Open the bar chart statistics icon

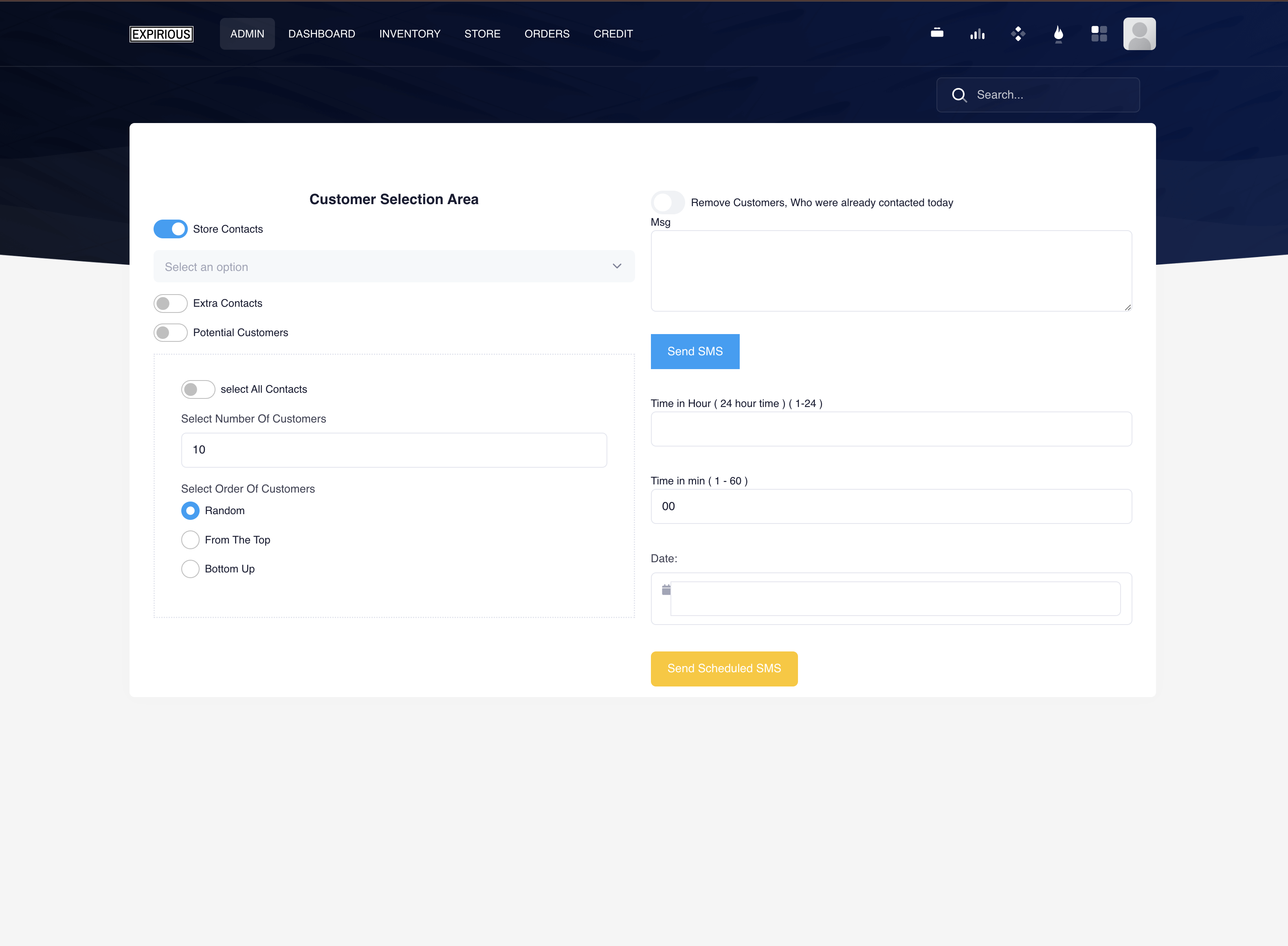(978, 34)
